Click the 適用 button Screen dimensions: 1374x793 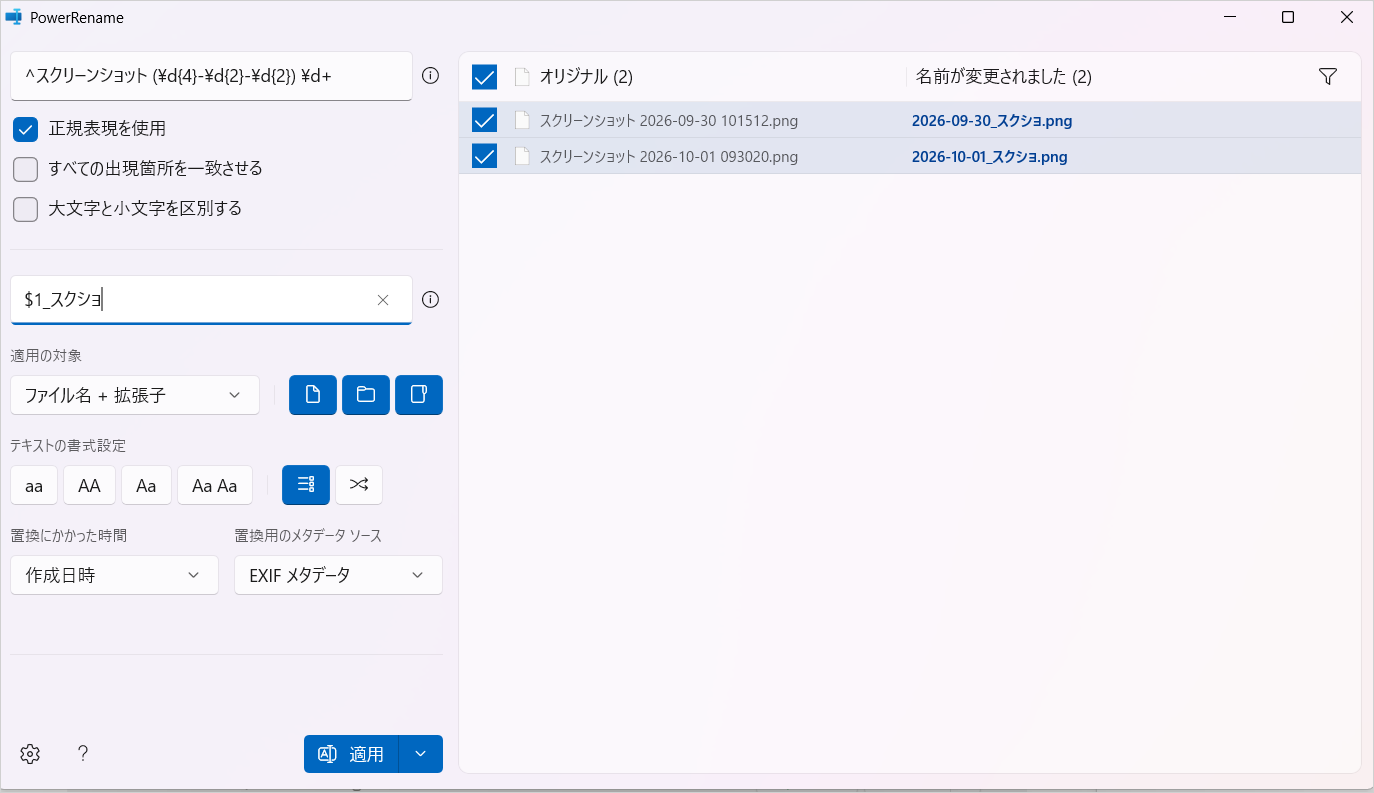[x=351, y=754]
